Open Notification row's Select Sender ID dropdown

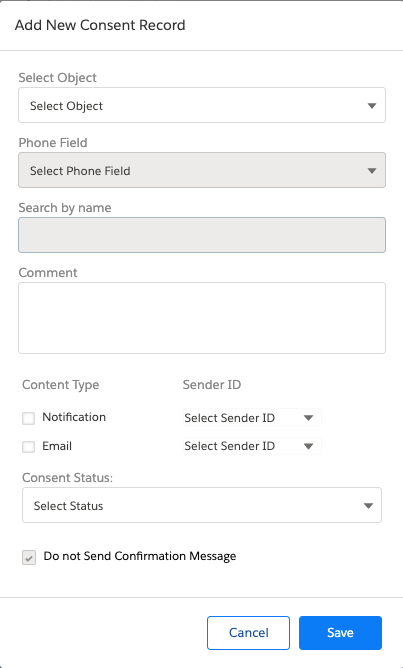[252, 418]
